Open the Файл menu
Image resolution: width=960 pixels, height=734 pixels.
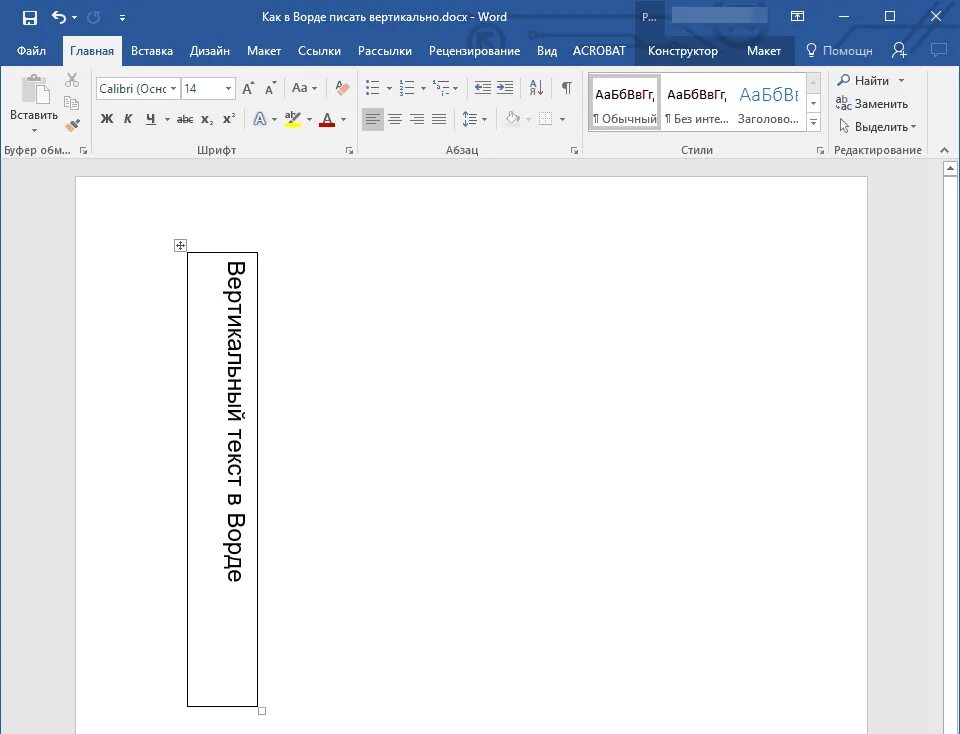[x=31, y=51]
